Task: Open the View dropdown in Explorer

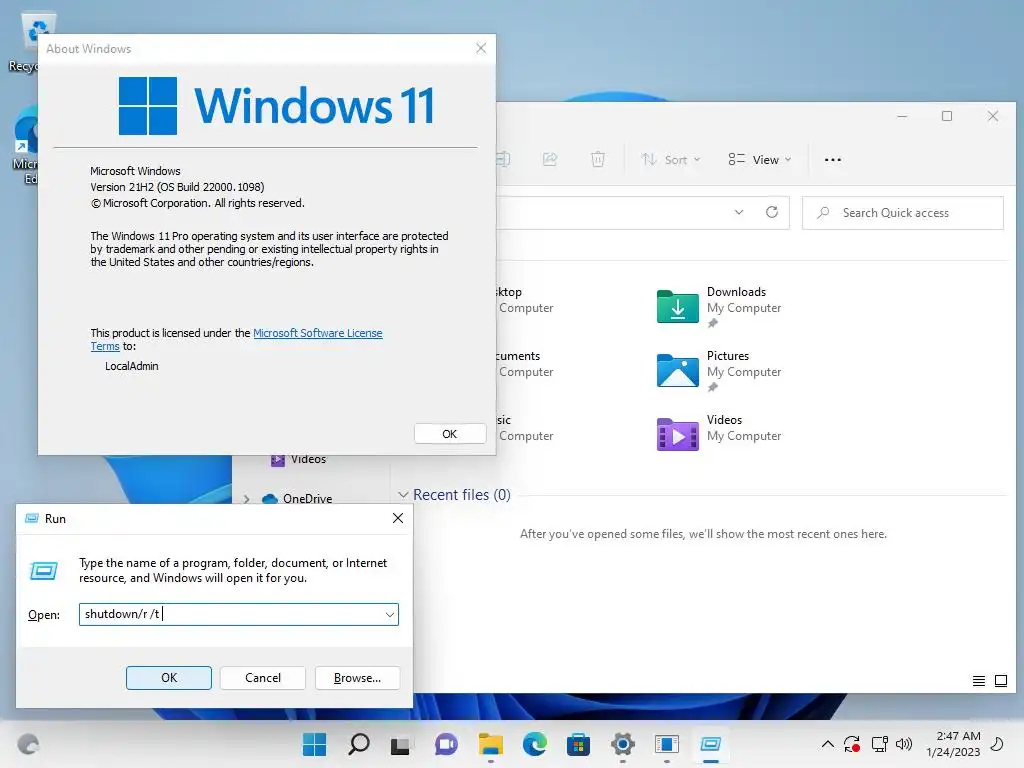Action: pyautogui.click(x=760, y=159)
